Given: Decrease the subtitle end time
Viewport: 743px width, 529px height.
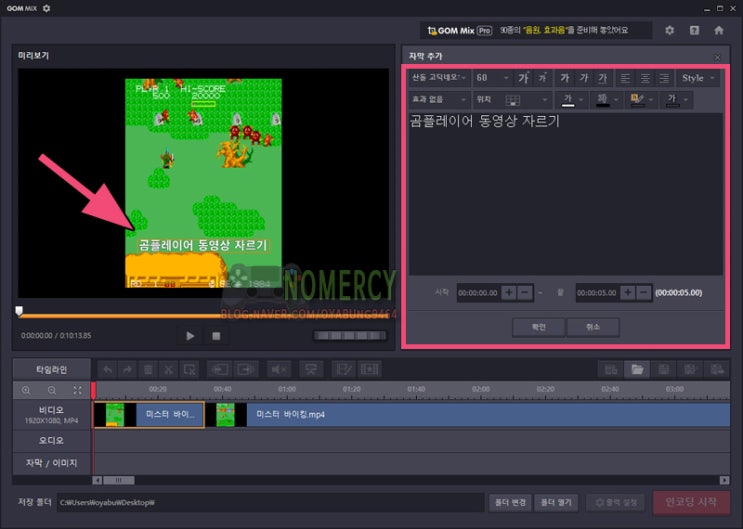Looking at the screenshot, I should pos(643,293).
